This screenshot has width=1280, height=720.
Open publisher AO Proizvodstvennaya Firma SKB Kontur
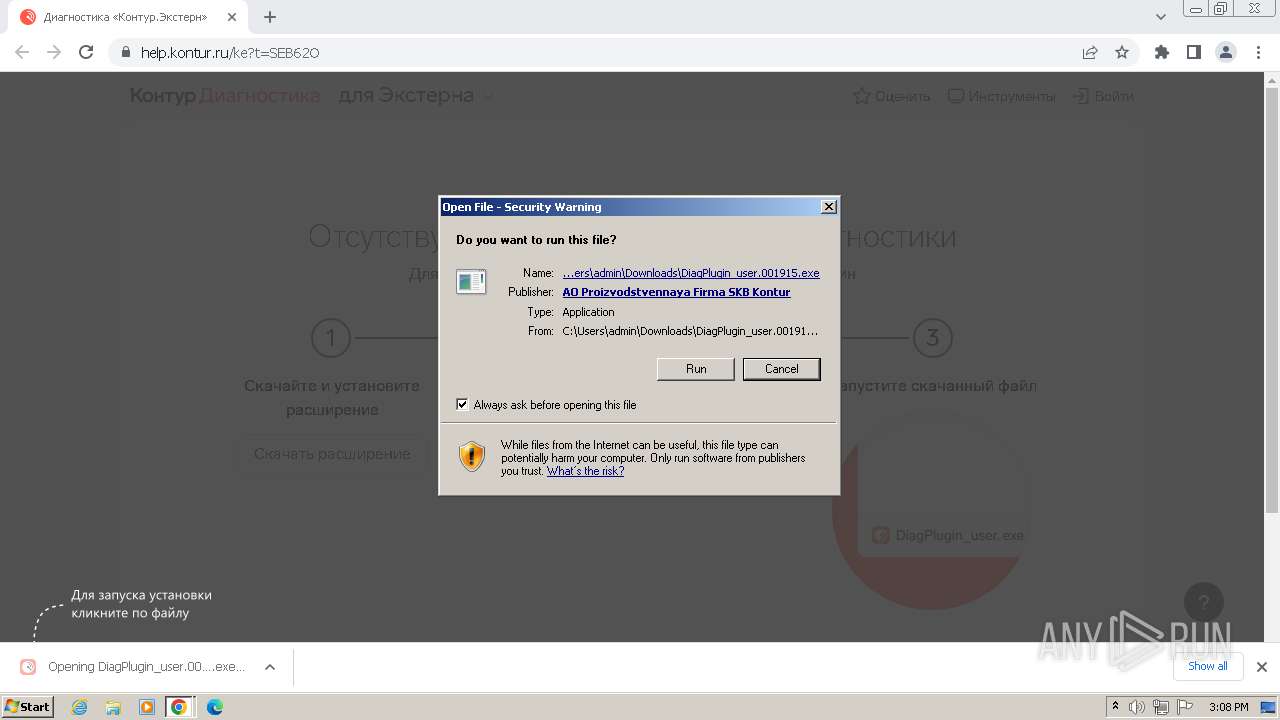pyautogui.click(x=676, y=292)
